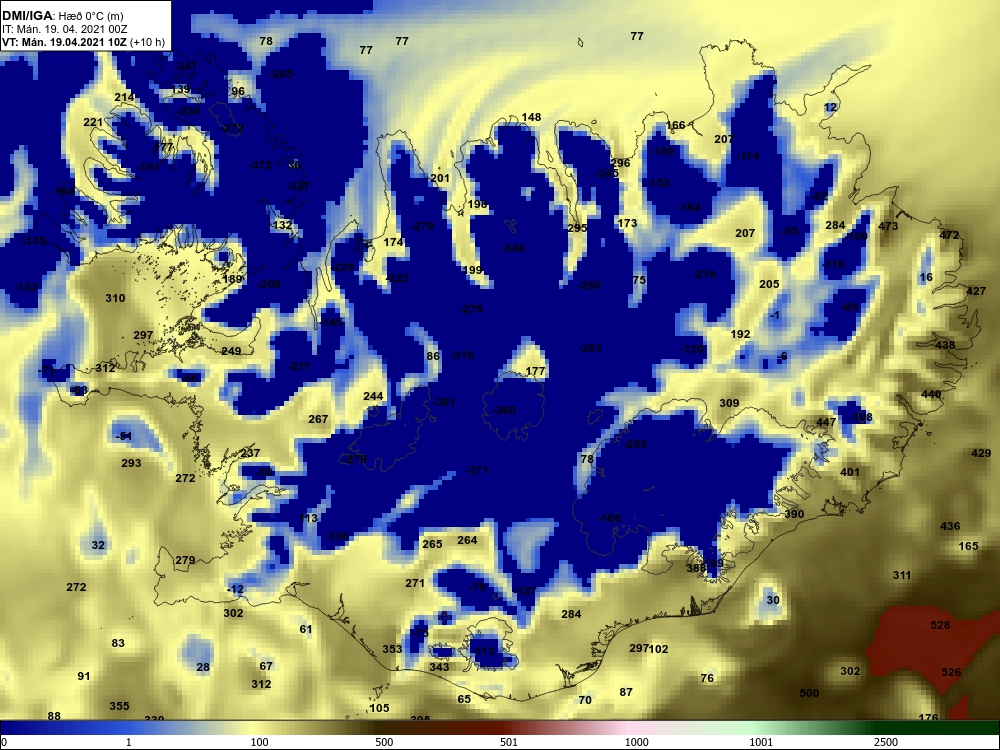1000x750 pixels.
Task: Click the map value '353' in the south
Action: [392, 649]
